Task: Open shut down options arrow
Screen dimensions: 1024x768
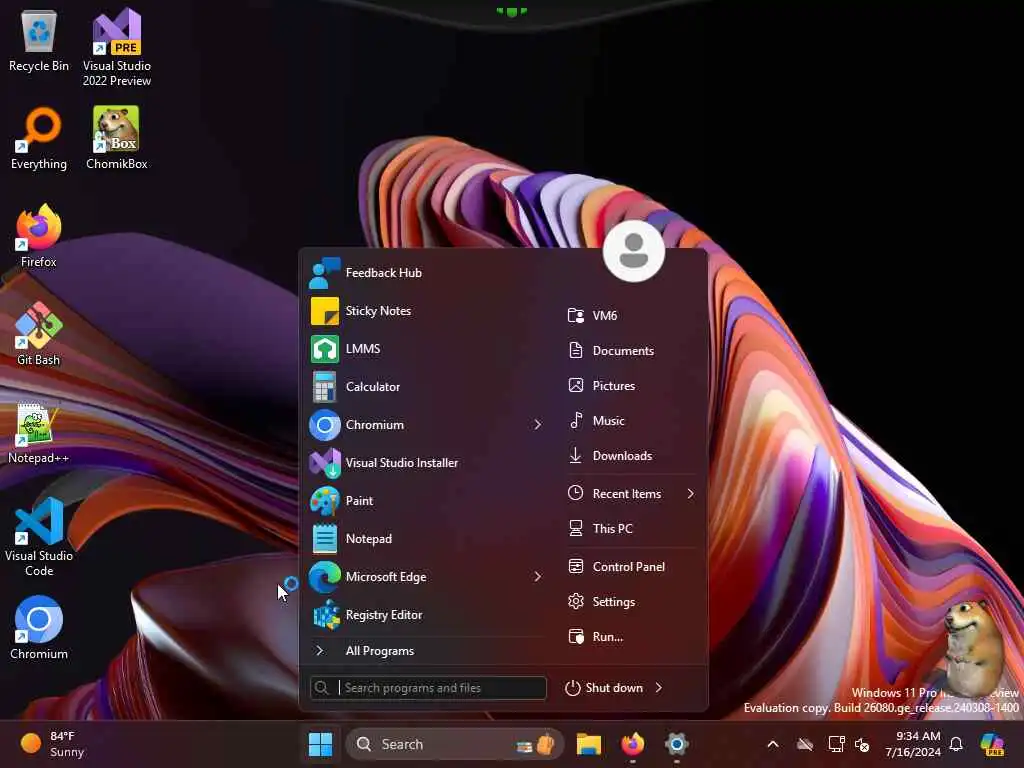Action: click(x=659, y=688)
